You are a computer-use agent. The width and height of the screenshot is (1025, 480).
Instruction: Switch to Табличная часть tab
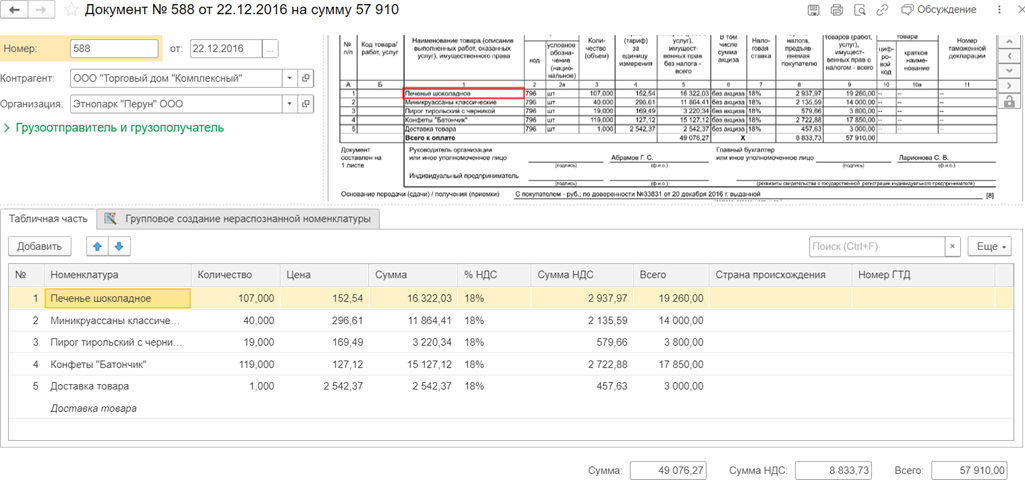point(47,219)
